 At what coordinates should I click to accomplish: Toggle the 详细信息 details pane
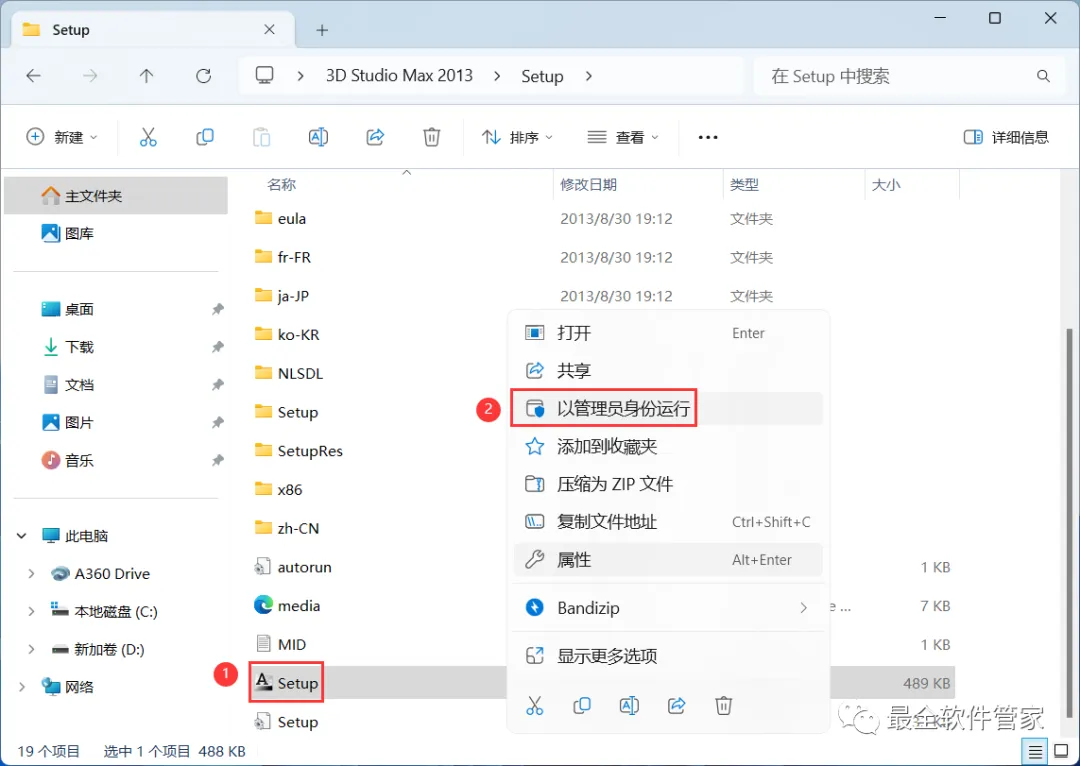coord(1006,137)
